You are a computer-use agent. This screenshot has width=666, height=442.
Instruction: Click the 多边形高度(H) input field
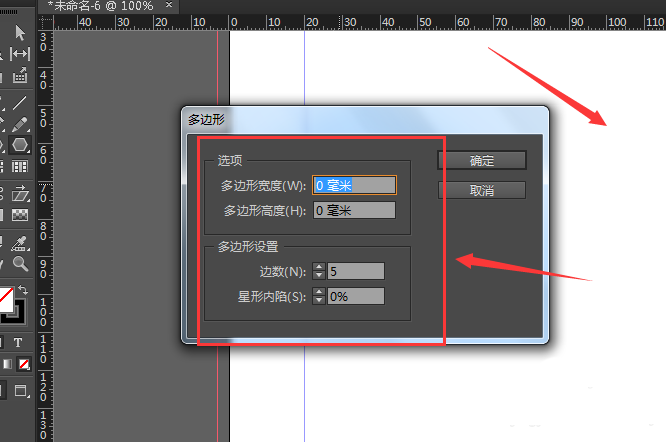tap(354, 210)
